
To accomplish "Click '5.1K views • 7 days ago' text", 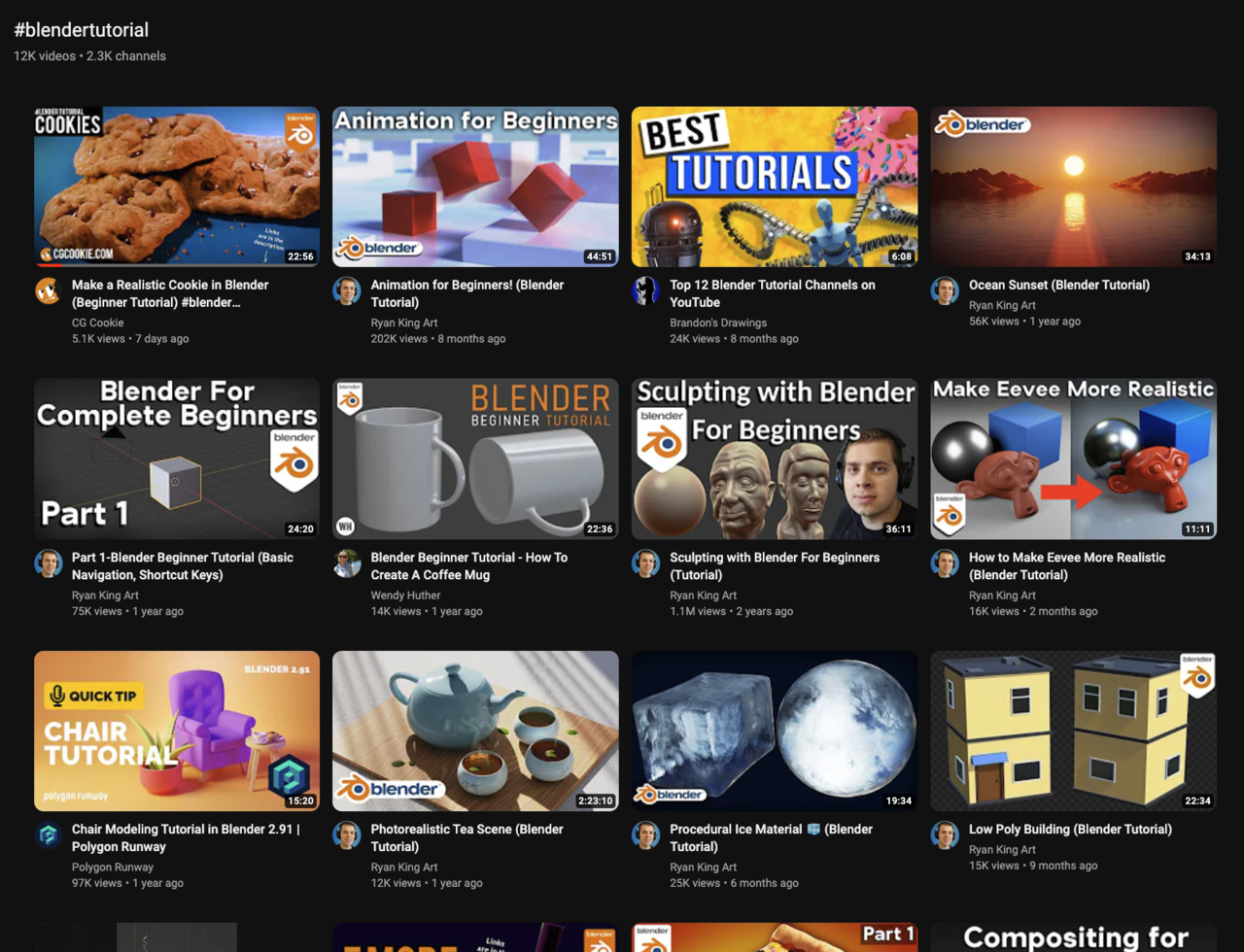I will (x=130, y=339).
